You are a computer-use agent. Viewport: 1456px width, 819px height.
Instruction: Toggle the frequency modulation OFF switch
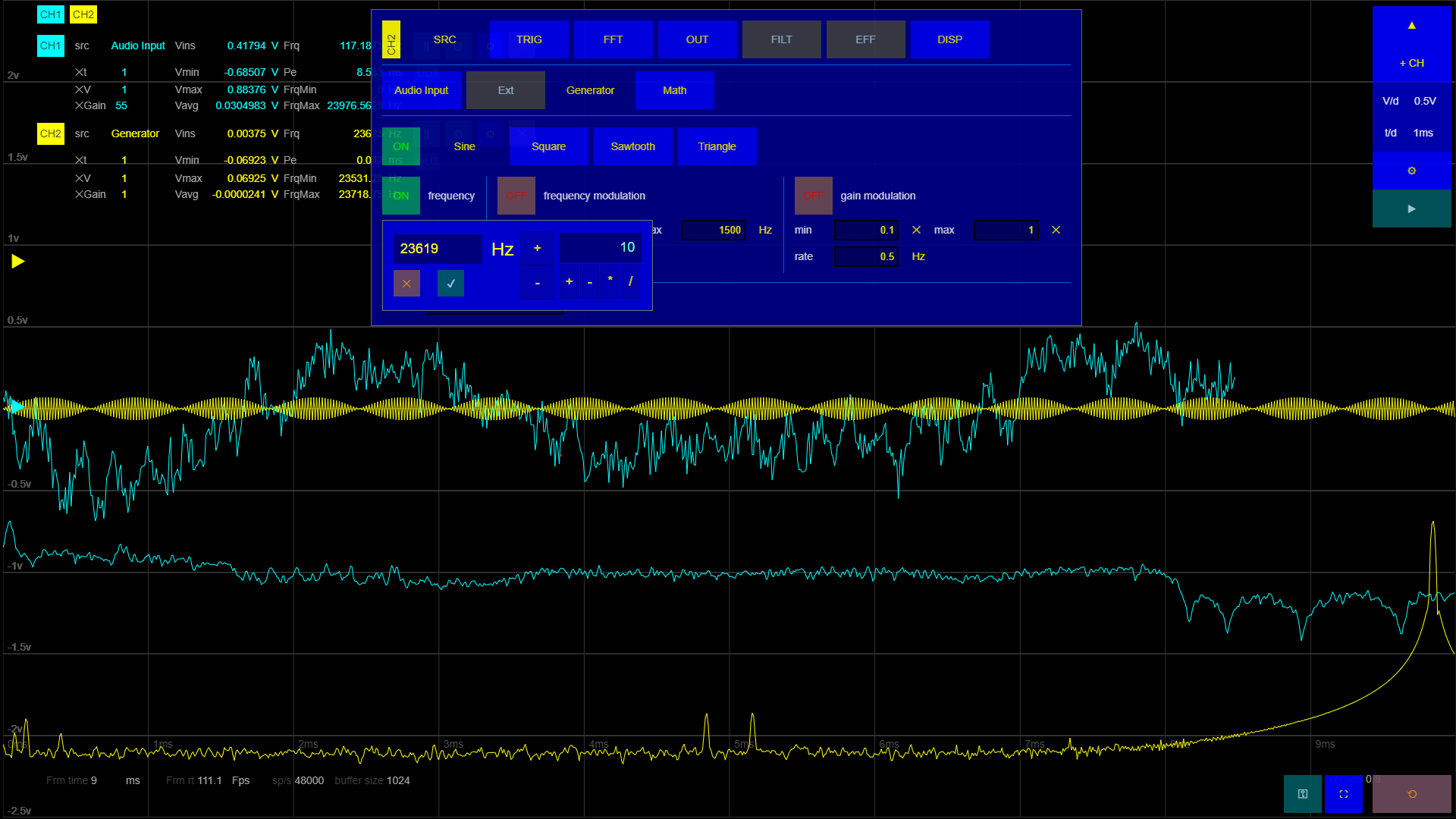click(x=516, y=196)
